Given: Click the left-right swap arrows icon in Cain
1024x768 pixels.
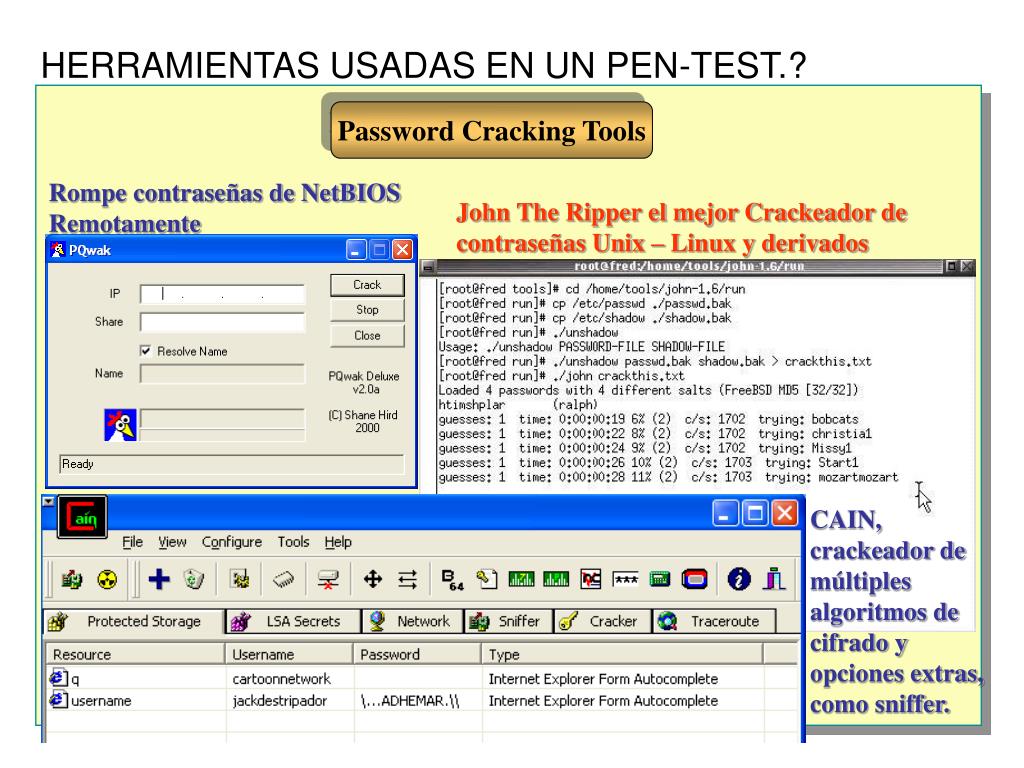Looking at the screenshot, I should 408,579.
